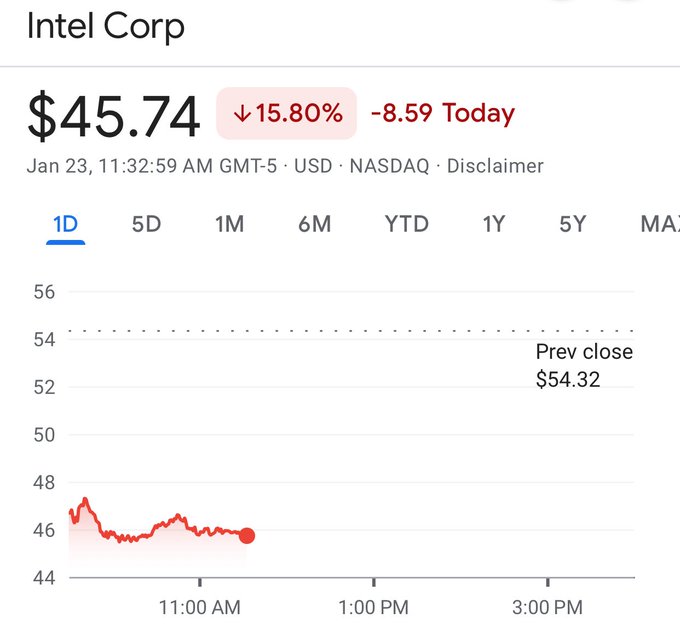Open the 5Y chart range
The image size is (680, 630).
coord(572,224)
